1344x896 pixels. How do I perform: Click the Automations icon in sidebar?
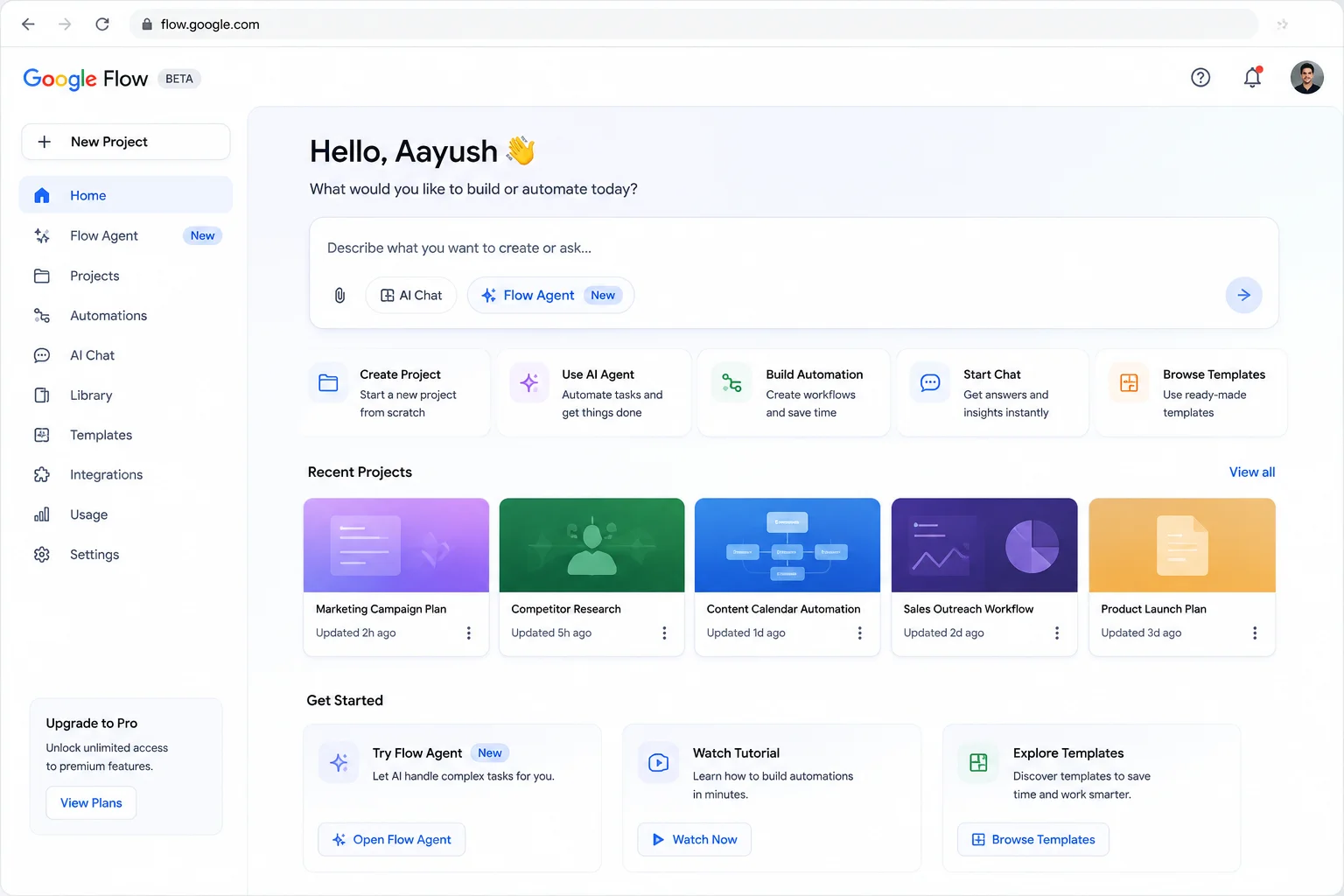tap(42, 316)
